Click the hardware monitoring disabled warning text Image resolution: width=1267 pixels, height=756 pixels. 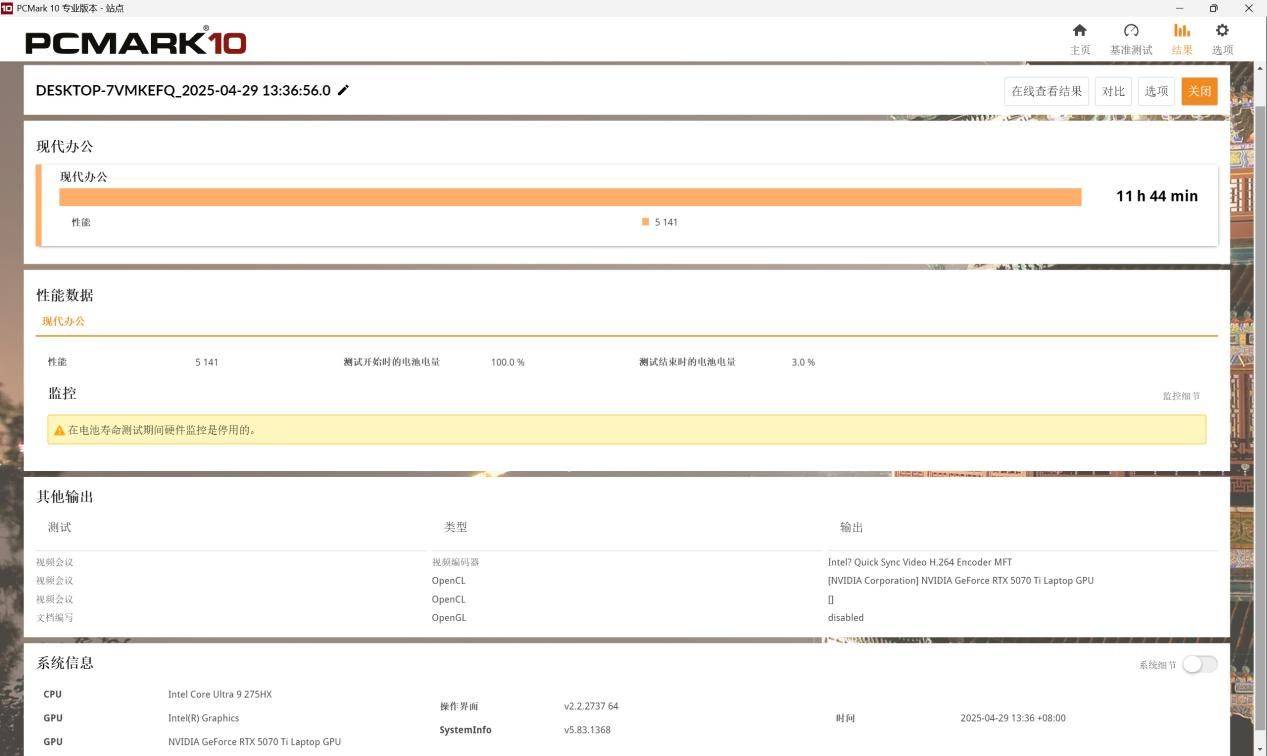pos(162,430)
